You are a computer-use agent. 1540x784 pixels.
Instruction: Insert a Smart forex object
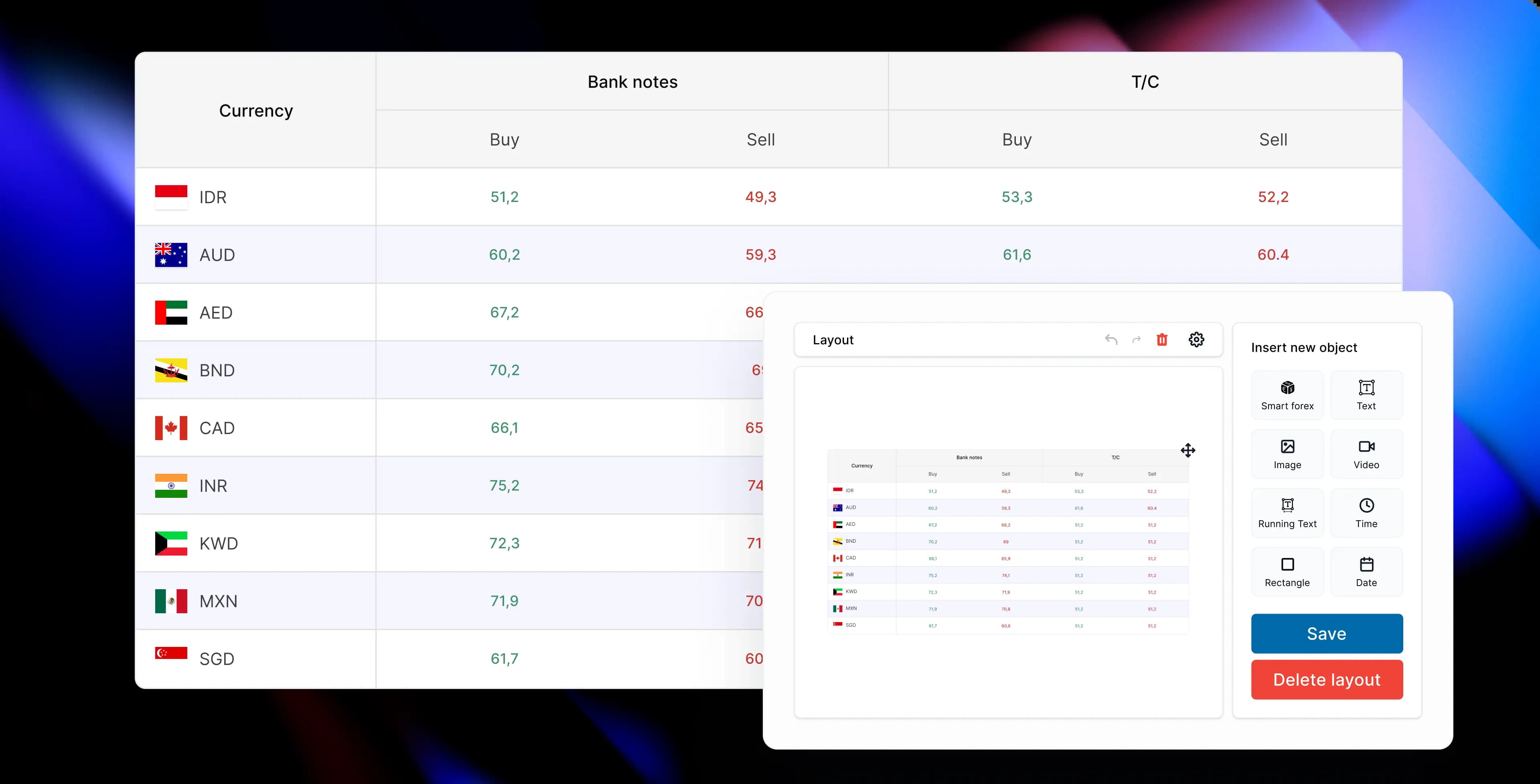1287,395
